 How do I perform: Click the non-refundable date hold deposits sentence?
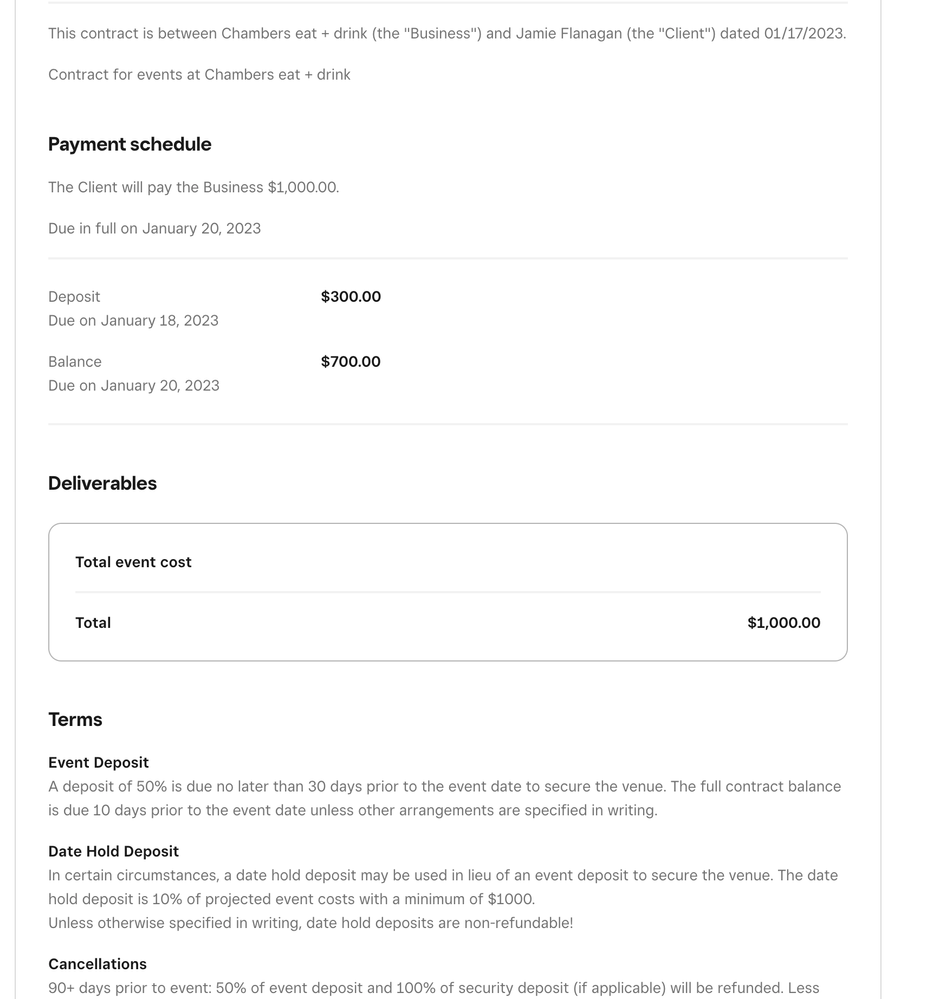tap(310, 923)
